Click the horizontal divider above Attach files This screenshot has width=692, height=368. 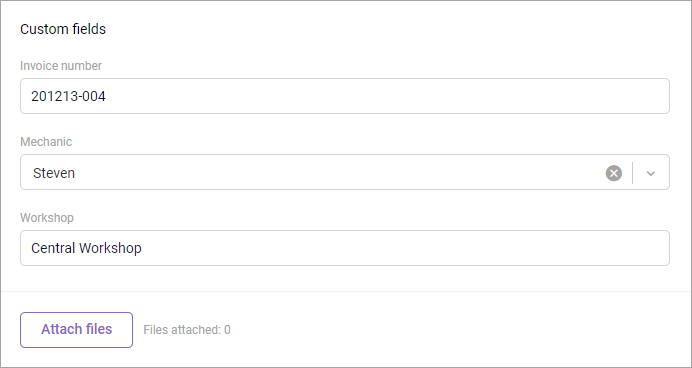click(346, 291)
